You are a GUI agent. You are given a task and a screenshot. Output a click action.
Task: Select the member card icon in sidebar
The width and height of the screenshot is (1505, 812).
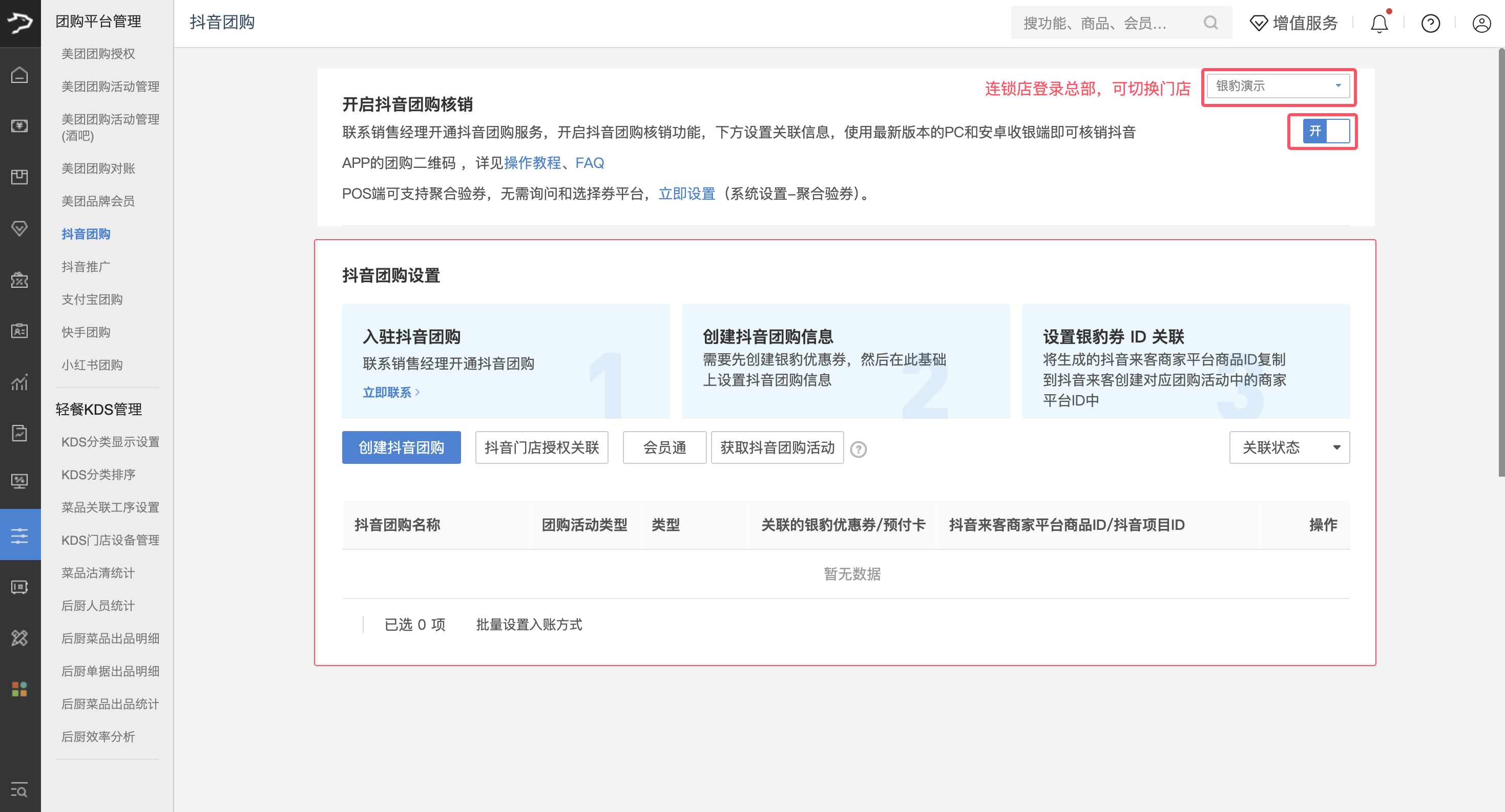coord(20,331)
